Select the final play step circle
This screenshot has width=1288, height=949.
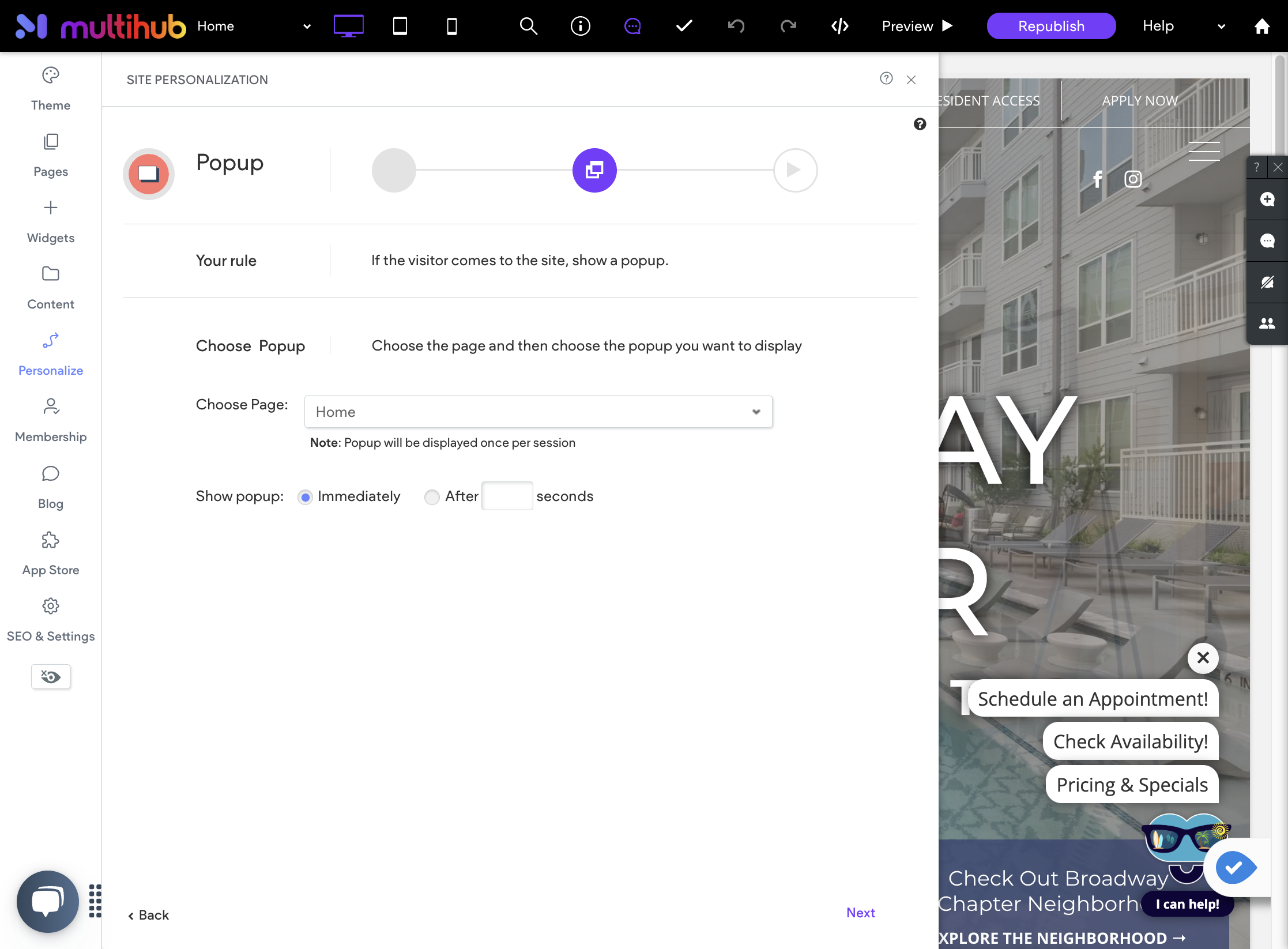point(795,170)
